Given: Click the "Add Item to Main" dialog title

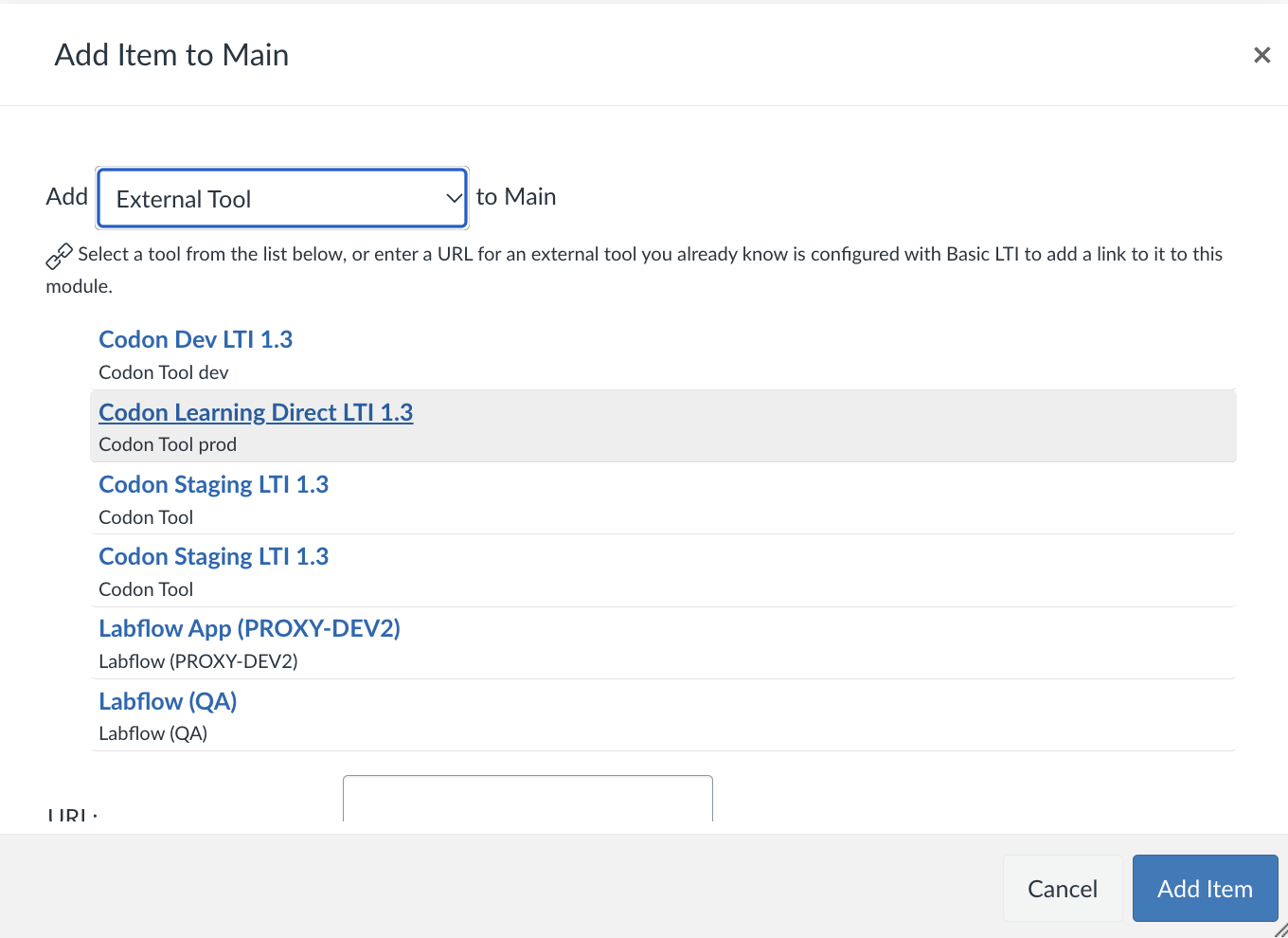Looking at the screenshot, I should tap(171, 55).
